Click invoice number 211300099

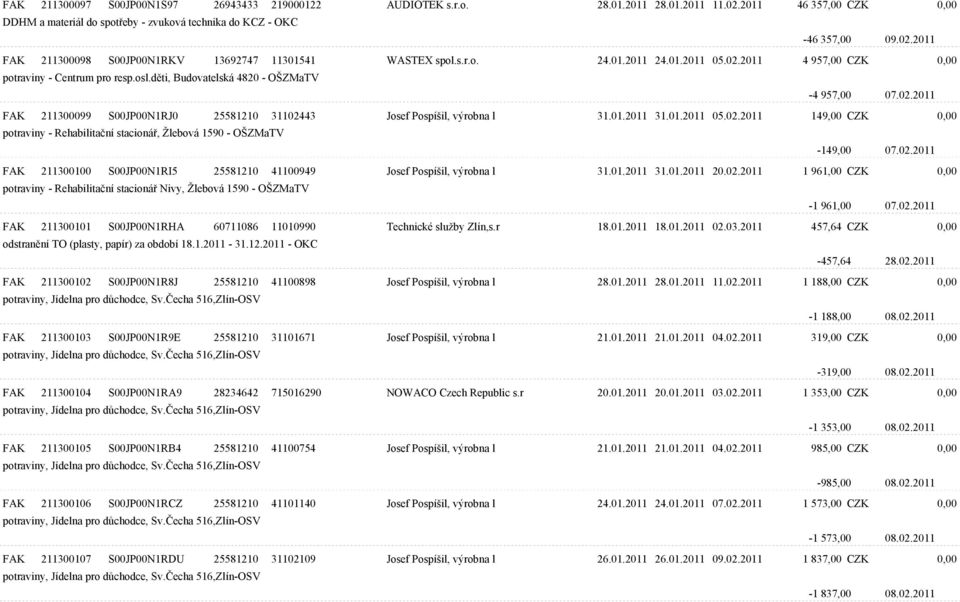coord(66,116)
